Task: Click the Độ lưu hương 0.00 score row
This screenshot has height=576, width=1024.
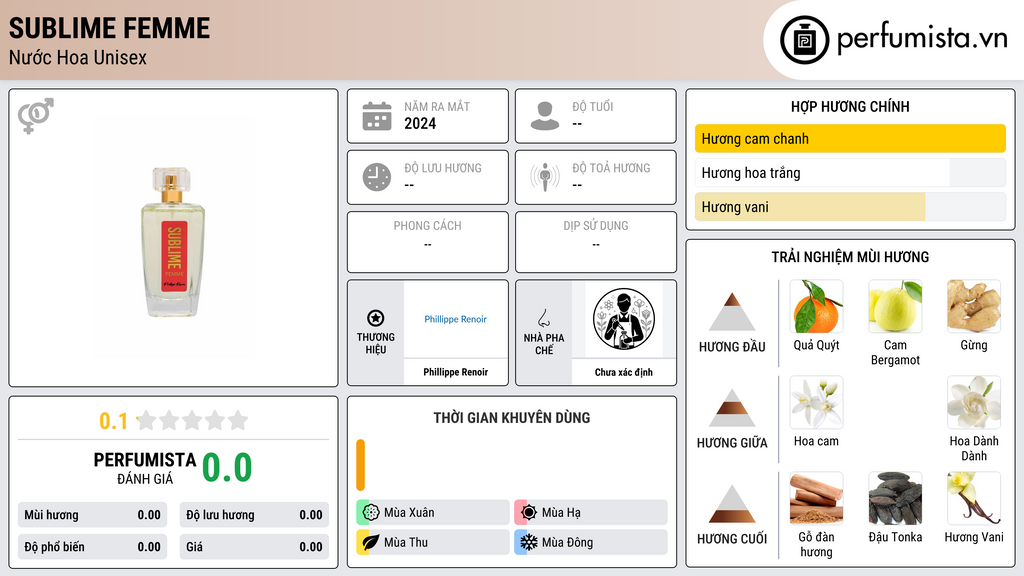Action: (x=254, y=515)
